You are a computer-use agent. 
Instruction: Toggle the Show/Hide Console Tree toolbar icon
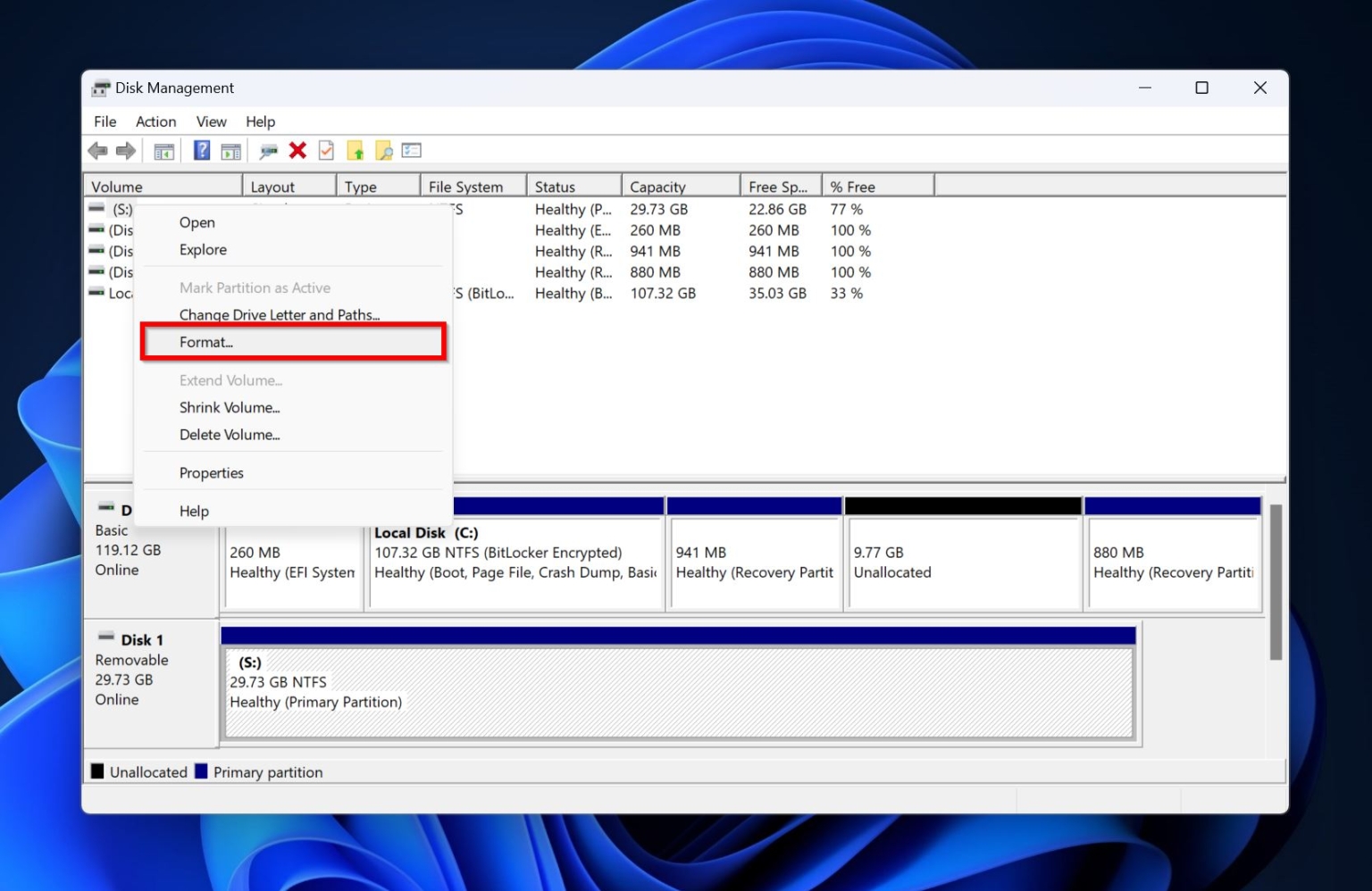point(163,150)
